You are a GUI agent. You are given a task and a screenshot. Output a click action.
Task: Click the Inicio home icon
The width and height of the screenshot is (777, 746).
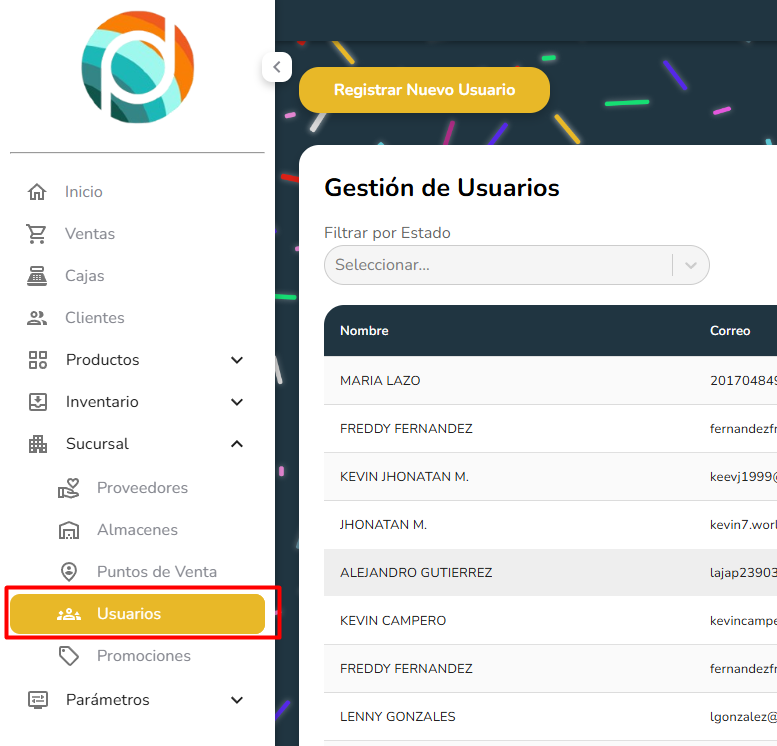(37, 192)
